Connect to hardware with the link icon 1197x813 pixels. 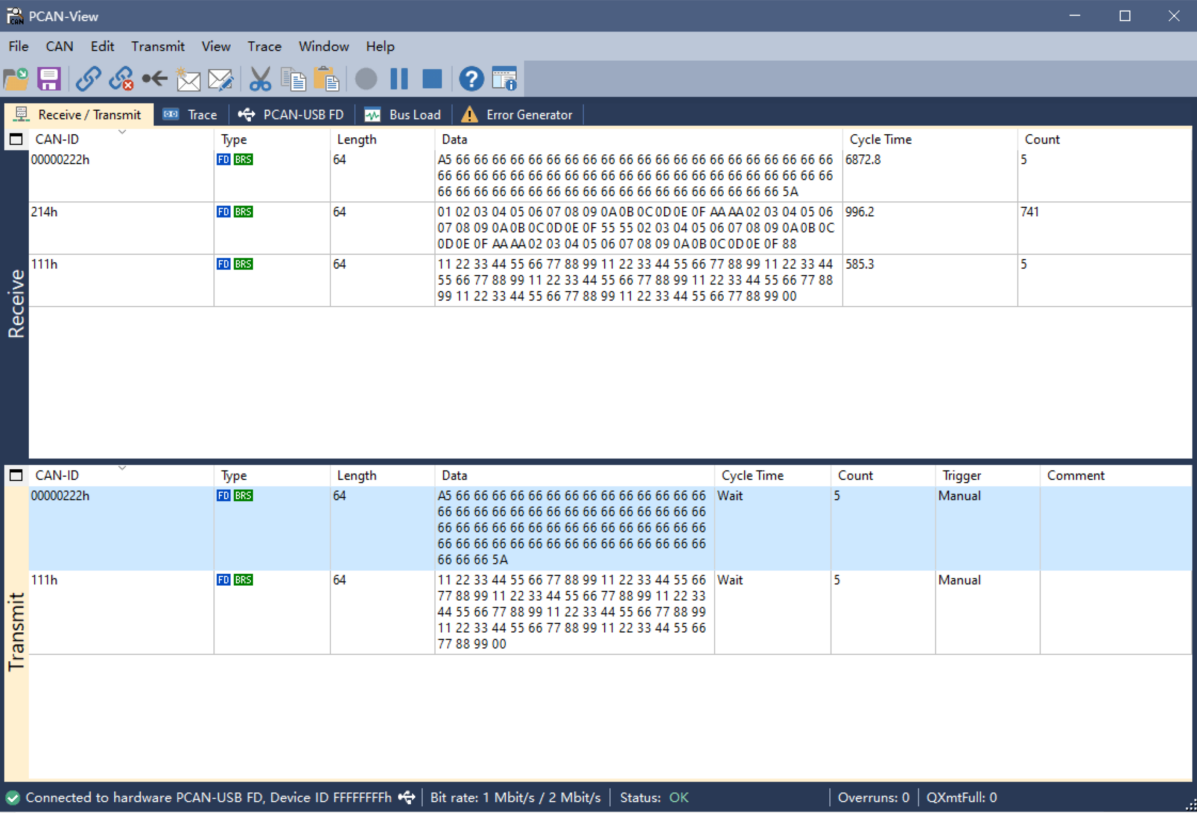[x=88, y=79]
